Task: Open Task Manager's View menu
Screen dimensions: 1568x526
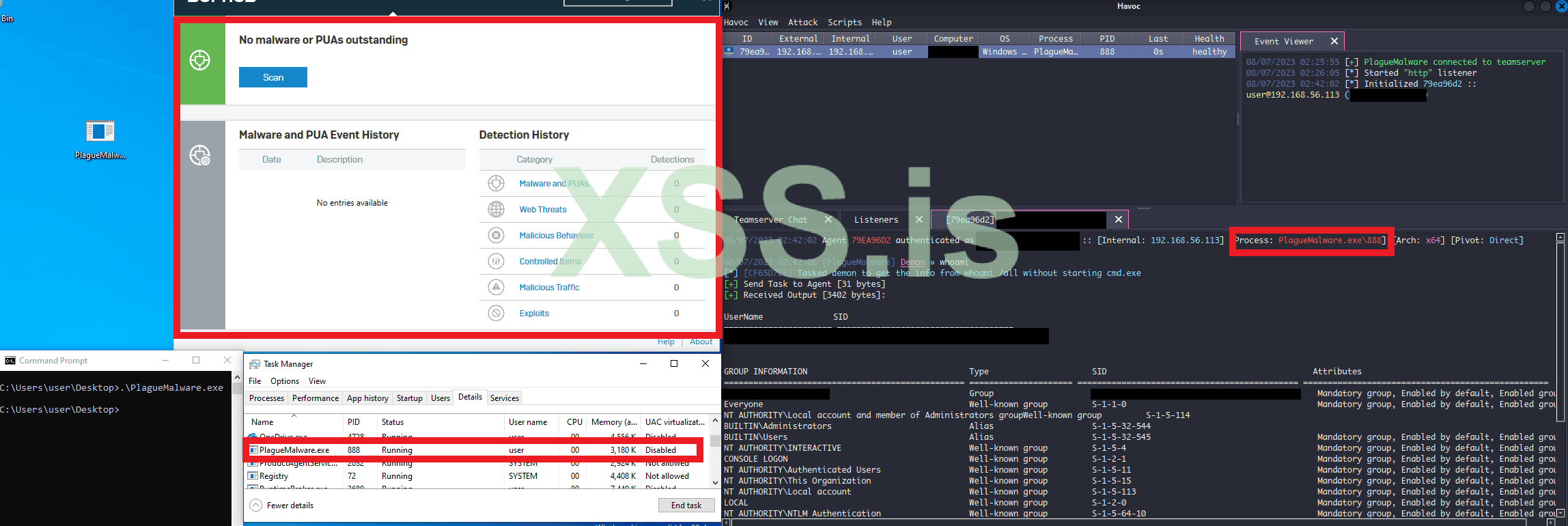Action: [317, 381]
